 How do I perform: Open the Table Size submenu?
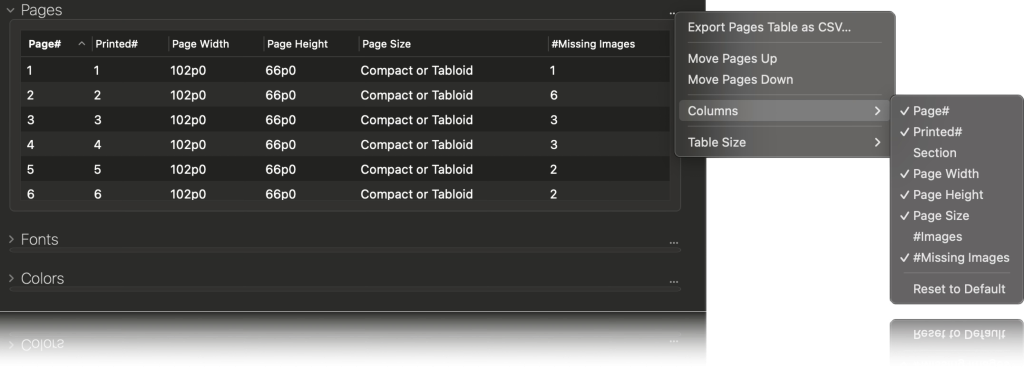point(784,142)
